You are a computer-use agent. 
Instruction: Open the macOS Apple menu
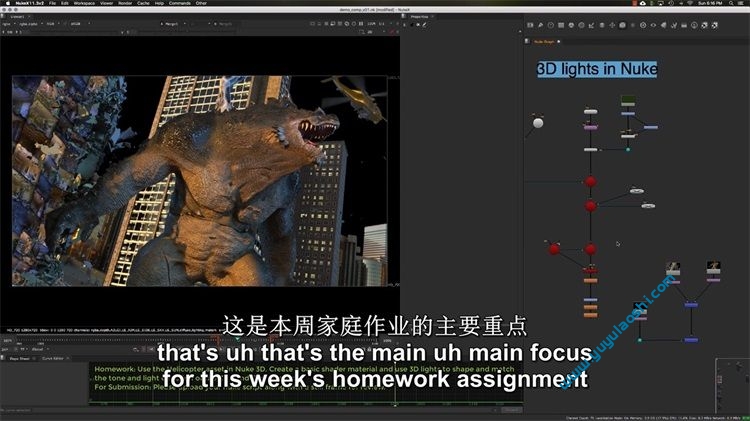8,3
